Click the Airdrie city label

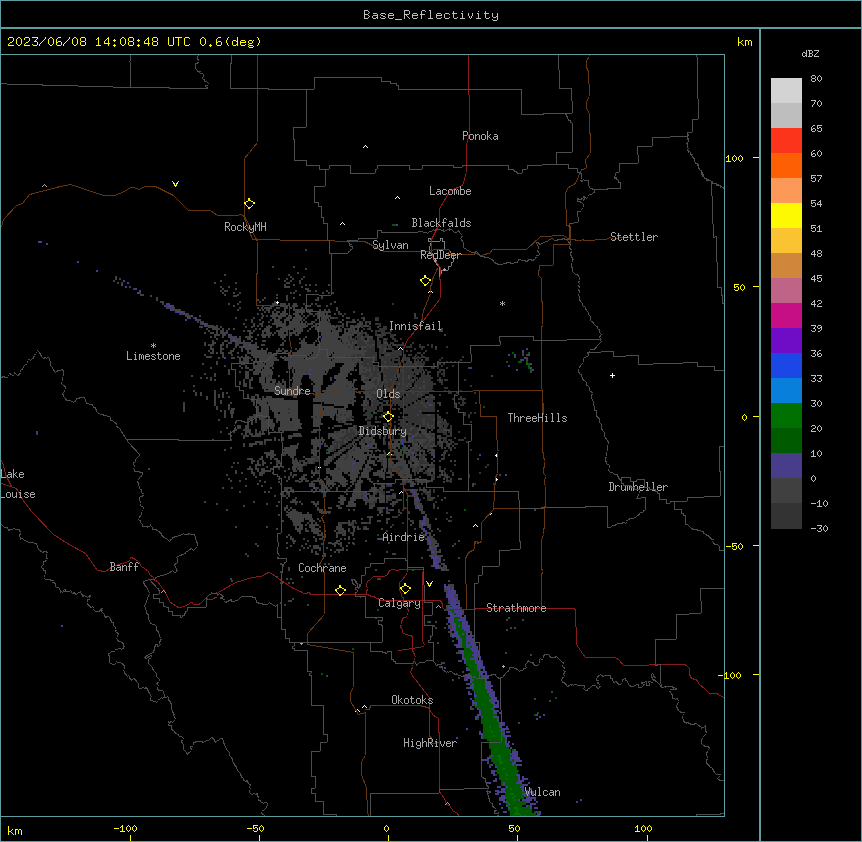403,537
